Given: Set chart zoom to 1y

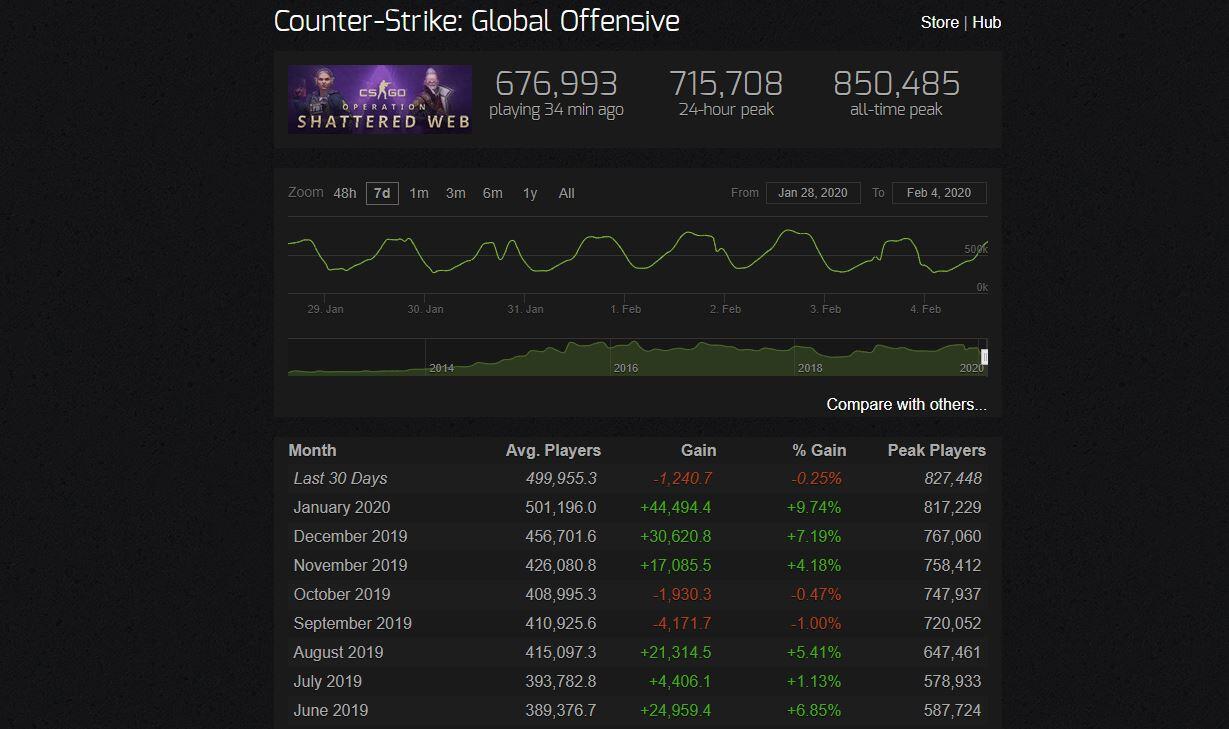Looking at the screenshot, I should pos(530,193).
